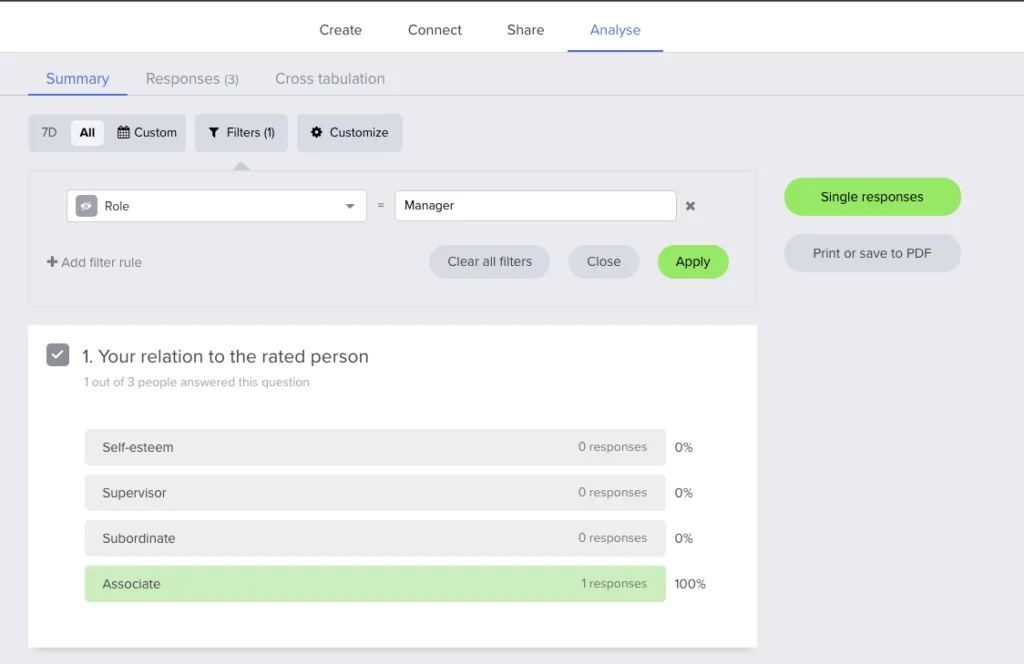
Task: Click the Manager filter value field
Action: [x=535, y=206]
